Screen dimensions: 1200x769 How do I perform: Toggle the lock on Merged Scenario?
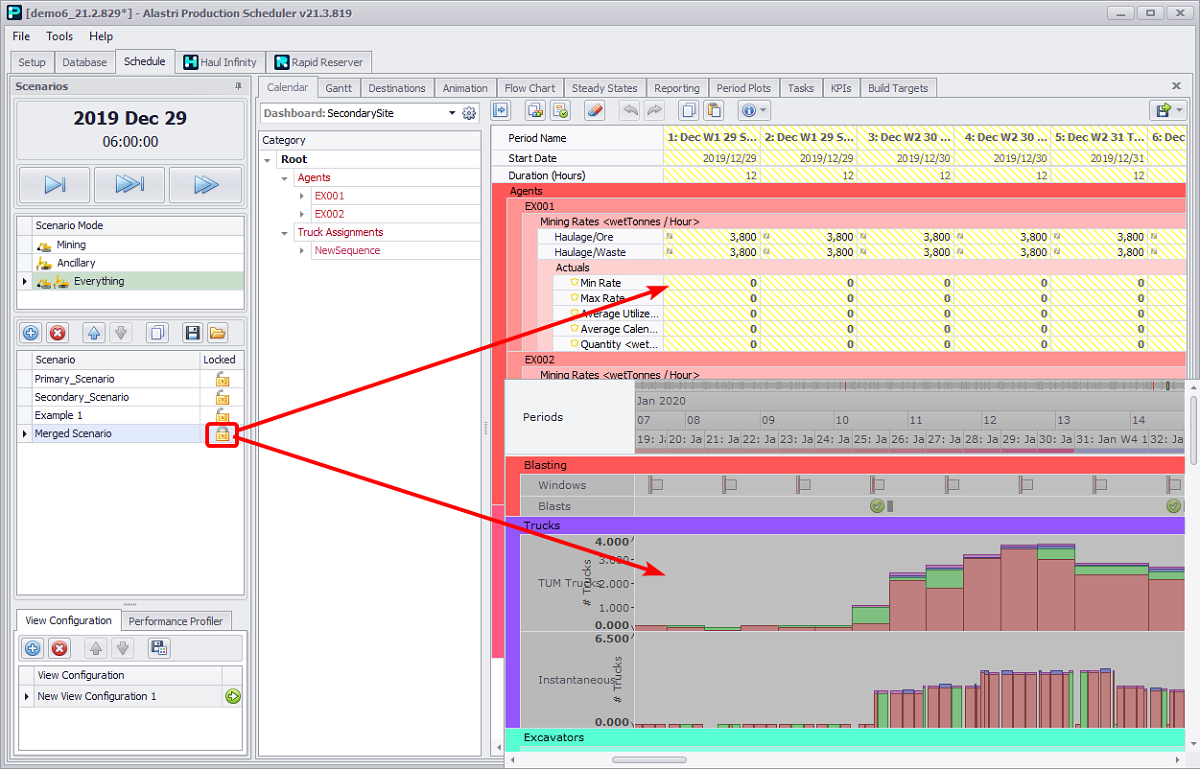(x=222, y=434)
